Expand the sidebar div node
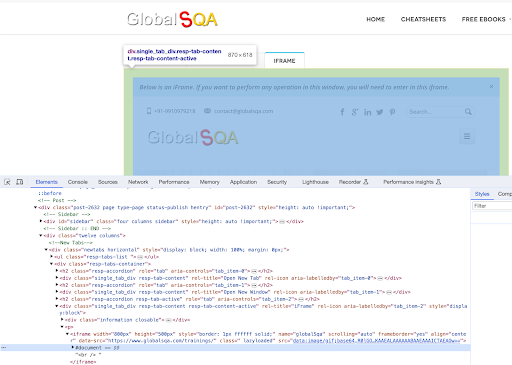Viewport: 512px width, 365px height. [41, 221]
